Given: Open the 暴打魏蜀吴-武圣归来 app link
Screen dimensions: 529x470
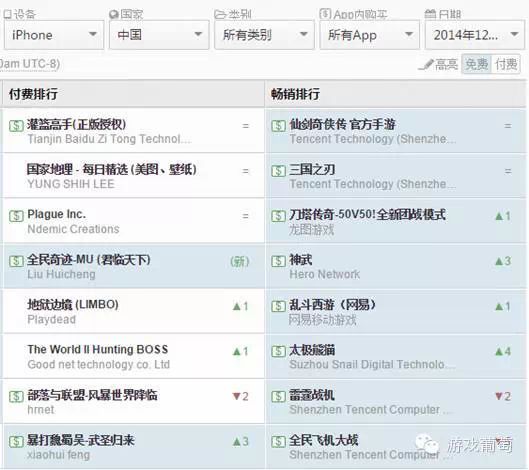Looking at the screenshot, I should pos(81,440).
